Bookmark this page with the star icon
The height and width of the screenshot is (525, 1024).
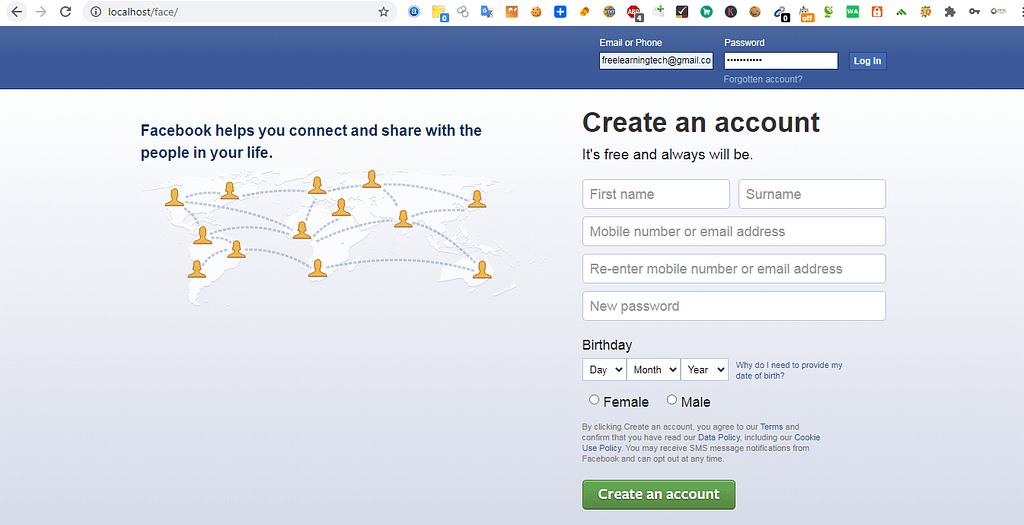[383, 12]
